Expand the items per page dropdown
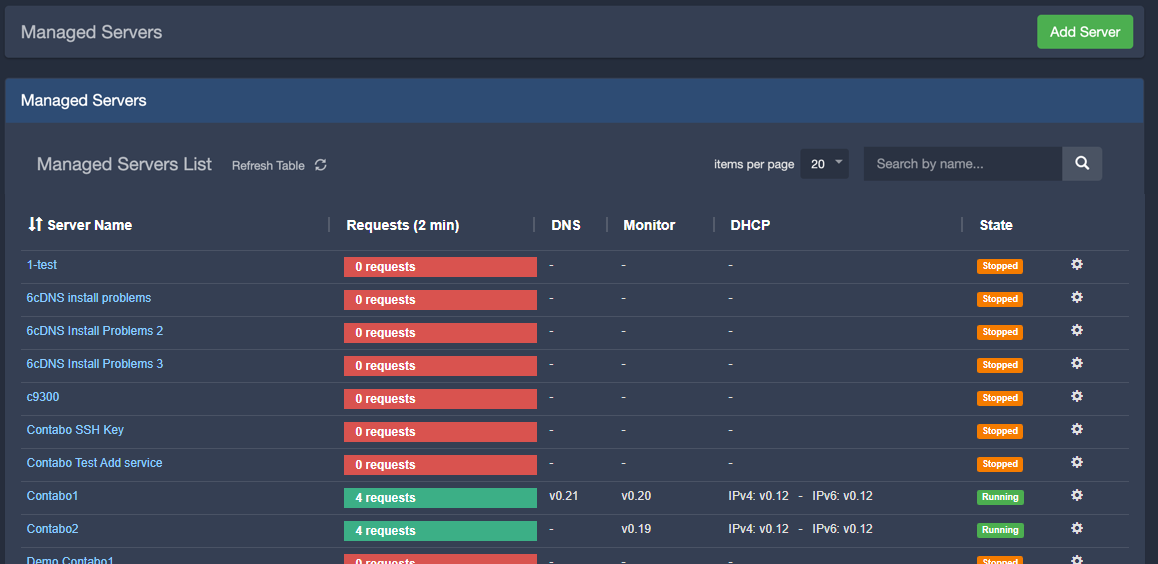 click(824, 164)
